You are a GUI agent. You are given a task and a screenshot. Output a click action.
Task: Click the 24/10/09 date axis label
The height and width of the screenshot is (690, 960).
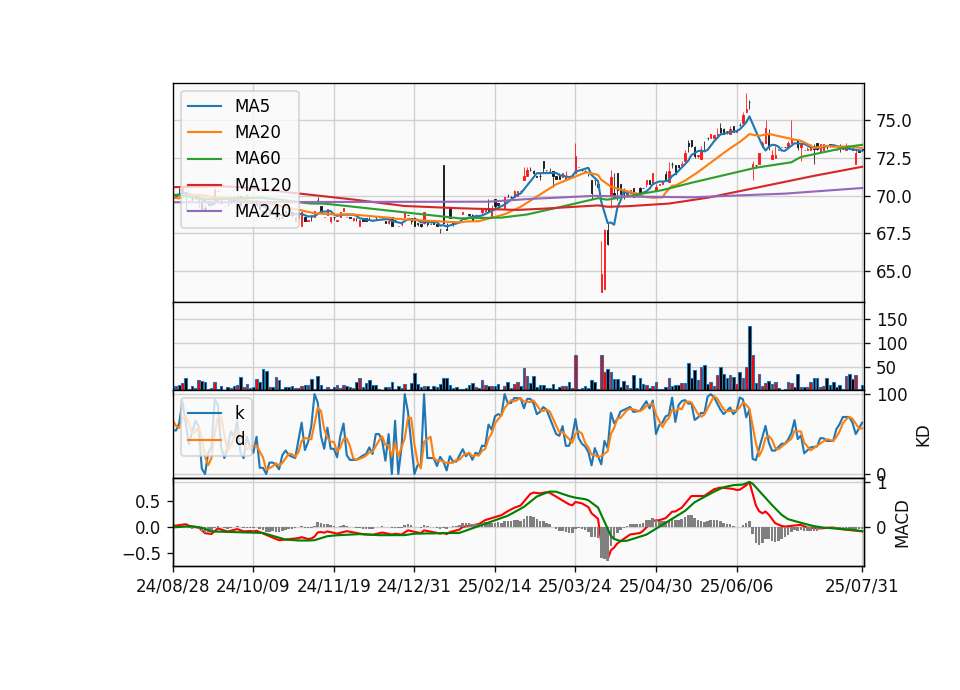point(252,586)
